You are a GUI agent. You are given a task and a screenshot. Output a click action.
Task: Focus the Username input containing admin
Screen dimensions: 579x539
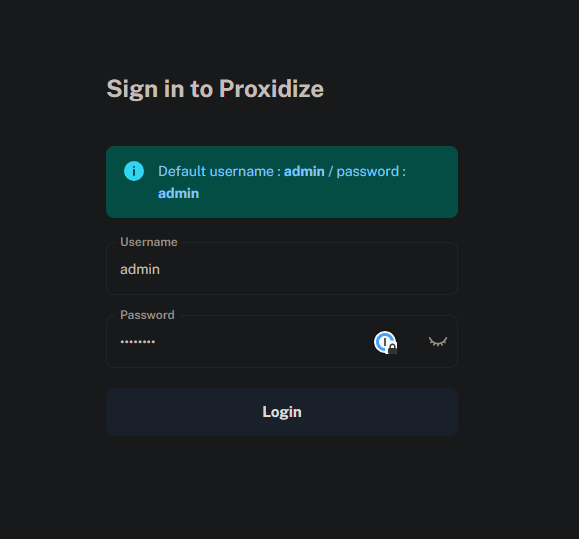point(282,269)
